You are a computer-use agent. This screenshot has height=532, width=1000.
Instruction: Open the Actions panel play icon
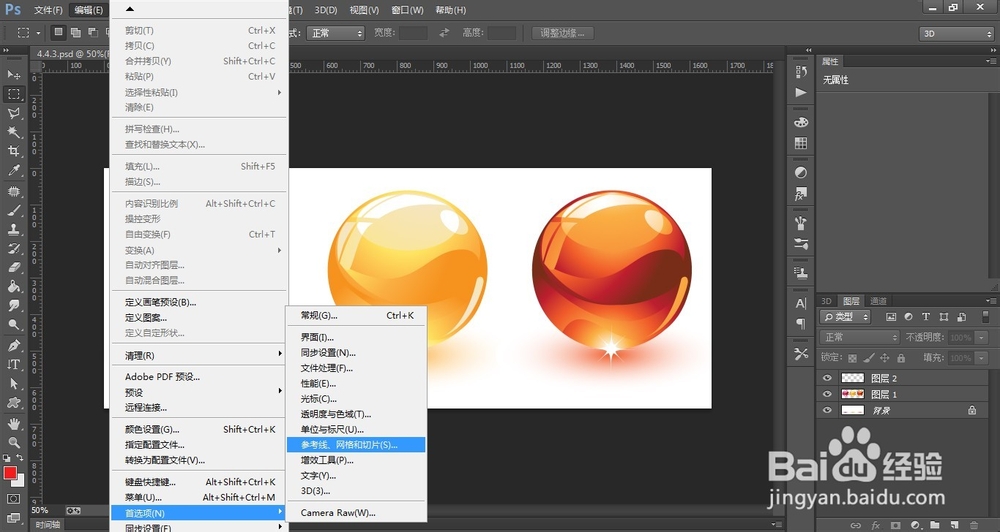pyautogui.click(x=801, y=92)
